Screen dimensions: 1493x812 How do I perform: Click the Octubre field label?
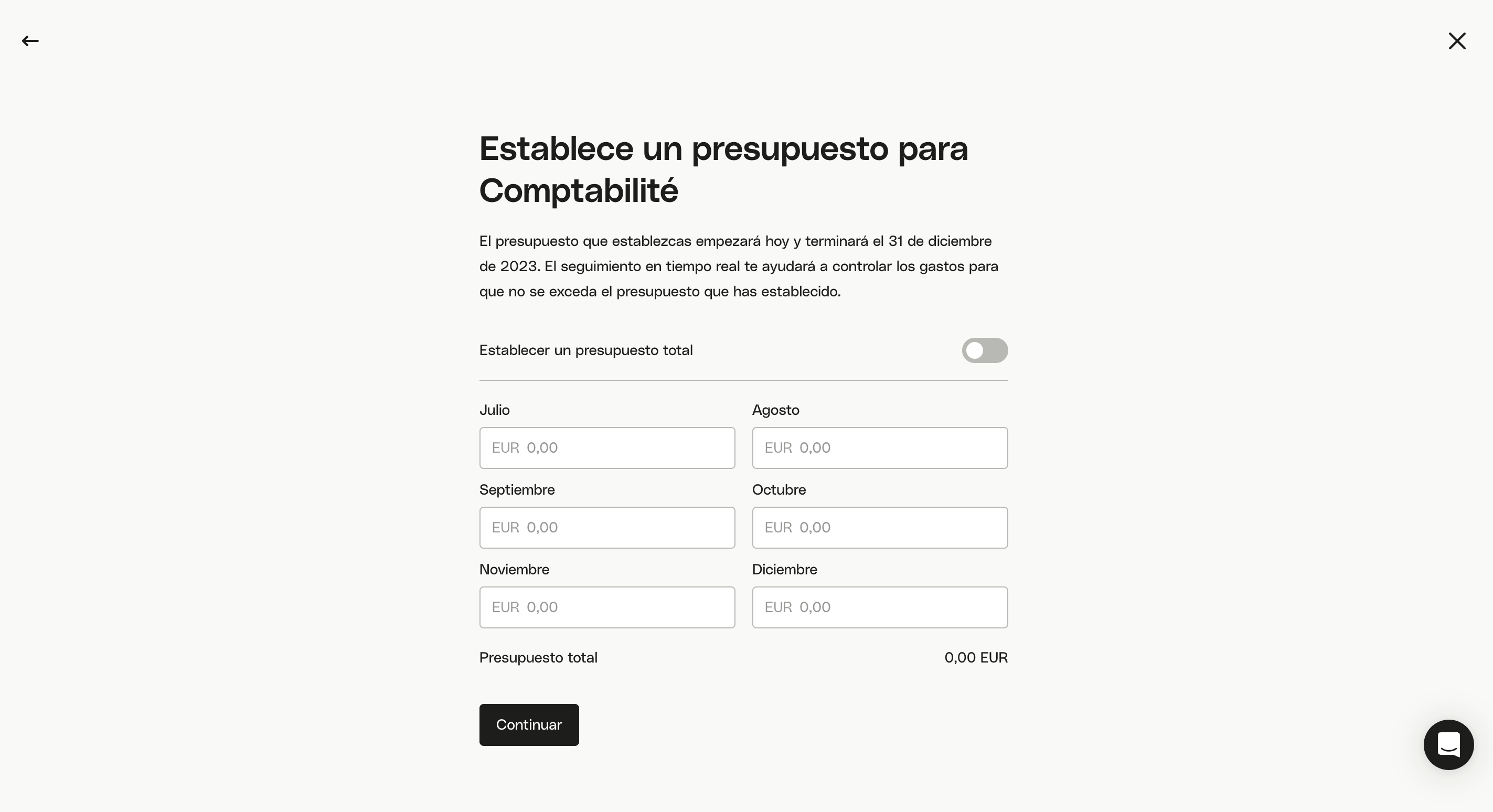tap(779, 490)
